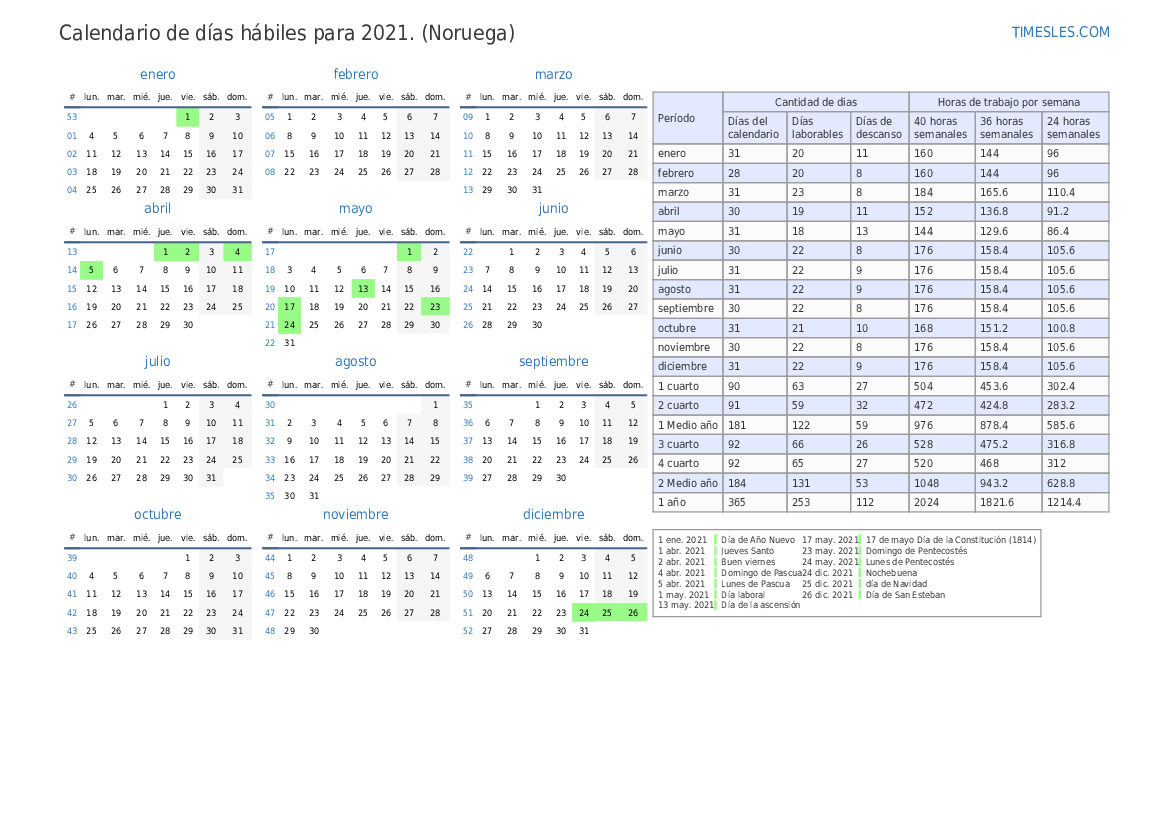Click the agosto month heading

tap(356, 362)
